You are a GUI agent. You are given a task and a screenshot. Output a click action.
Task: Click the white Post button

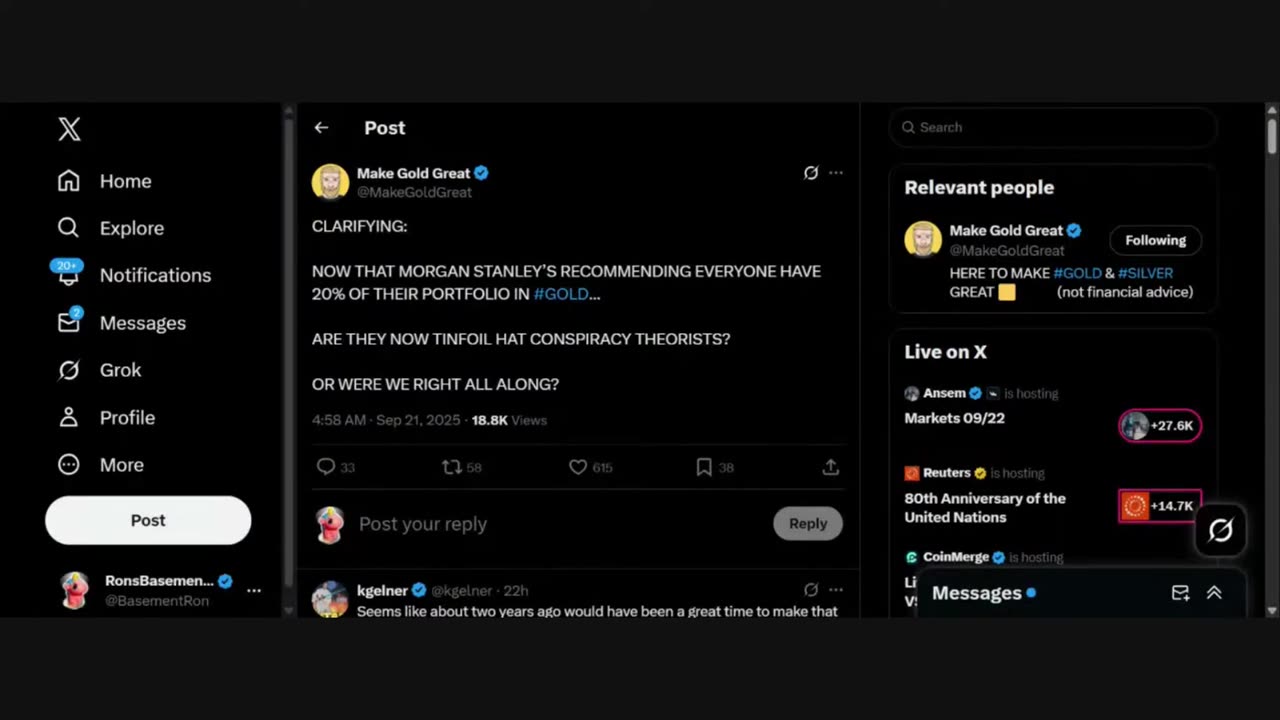click(x=148, y=520)
